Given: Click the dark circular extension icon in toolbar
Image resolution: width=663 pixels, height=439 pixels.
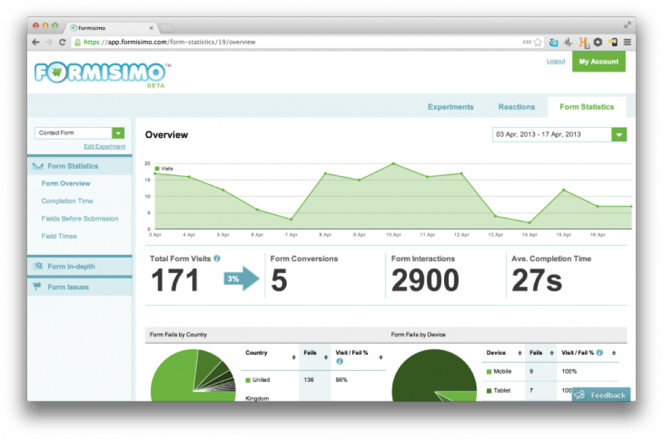Looking at the screenshot, I should (x=598, y=42).
